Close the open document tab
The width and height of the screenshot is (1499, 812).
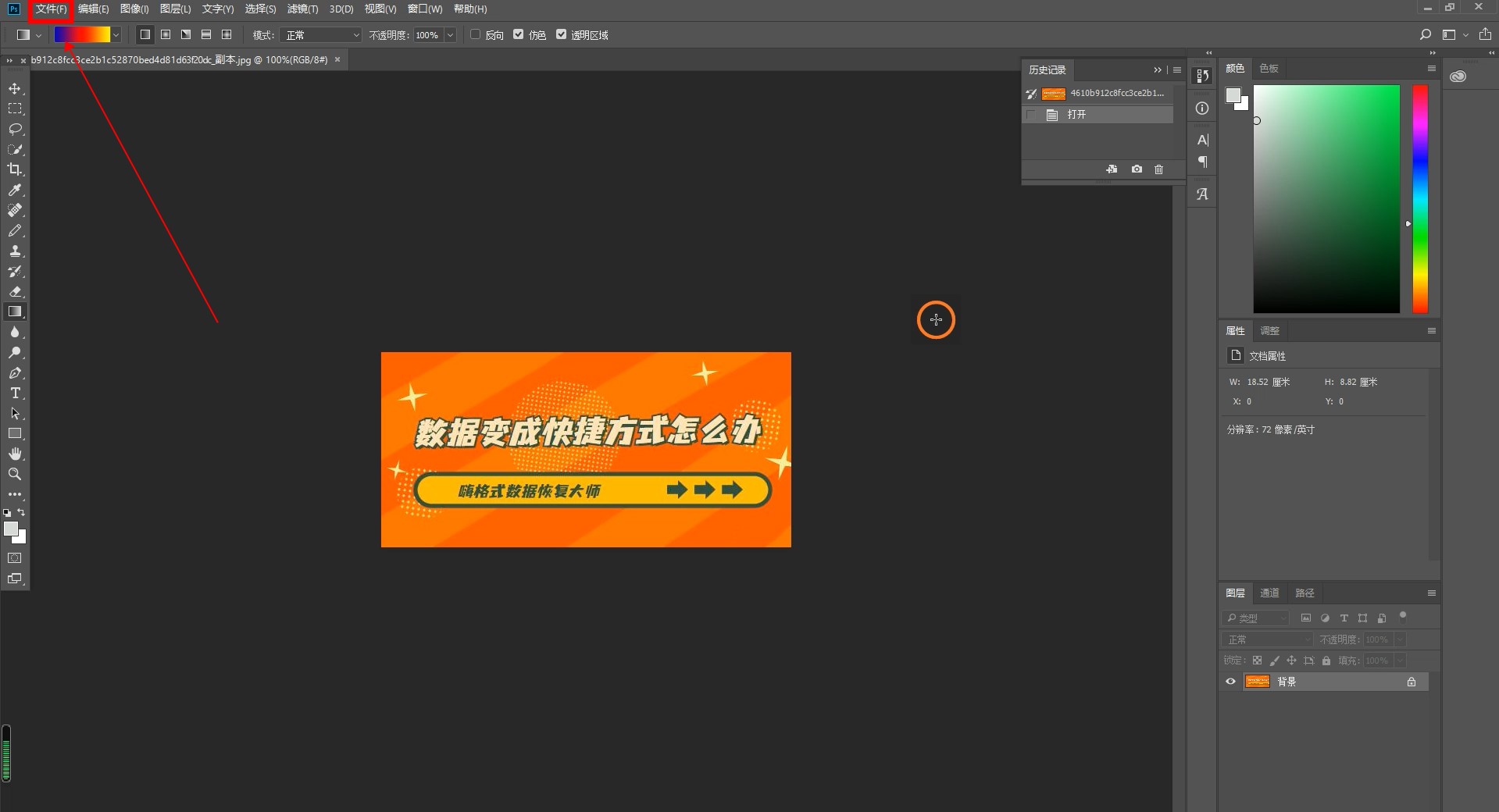pyautogui.click(x=337, y=59)
